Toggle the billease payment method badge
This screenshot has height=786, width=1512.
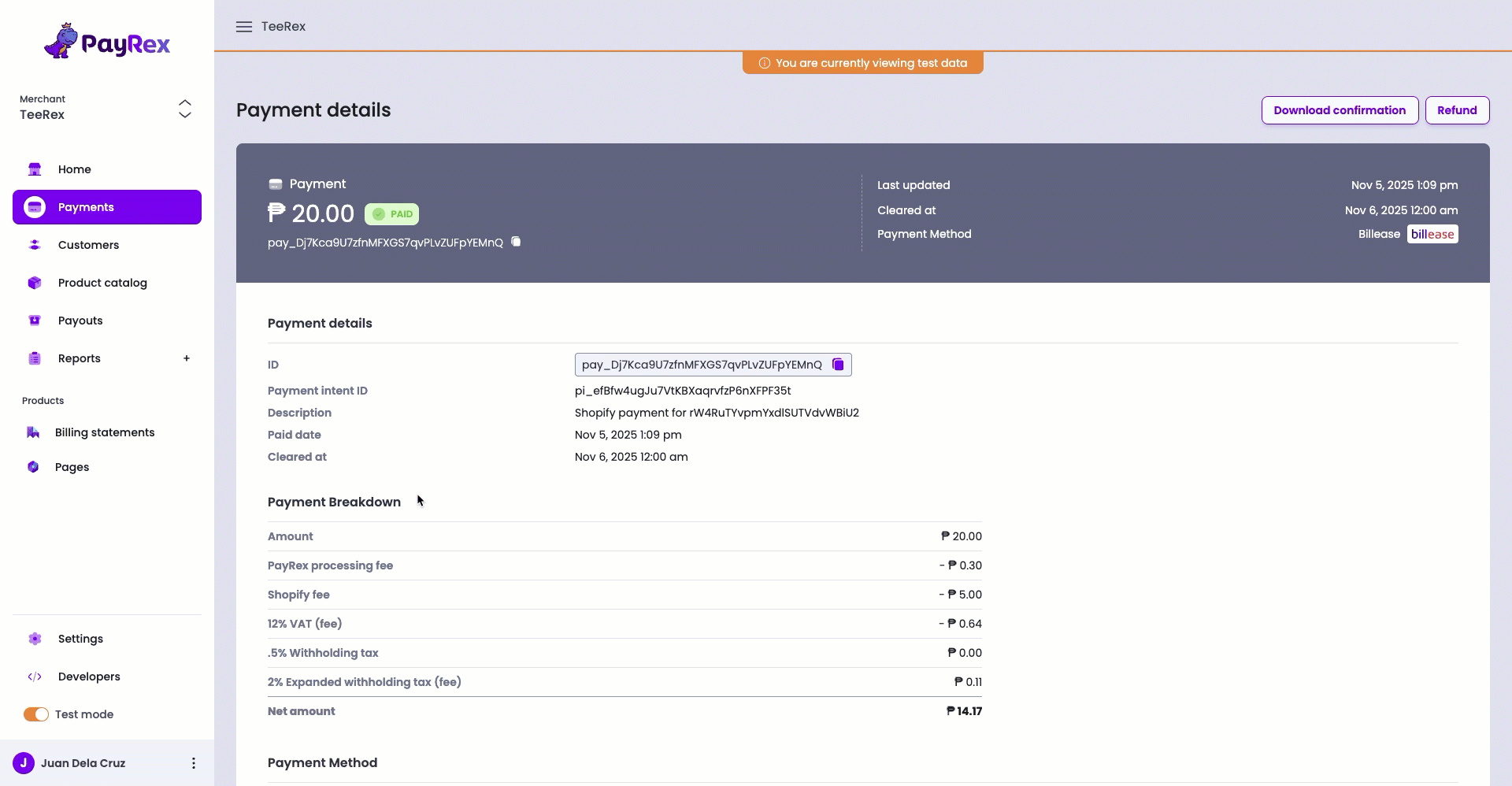1432,234
